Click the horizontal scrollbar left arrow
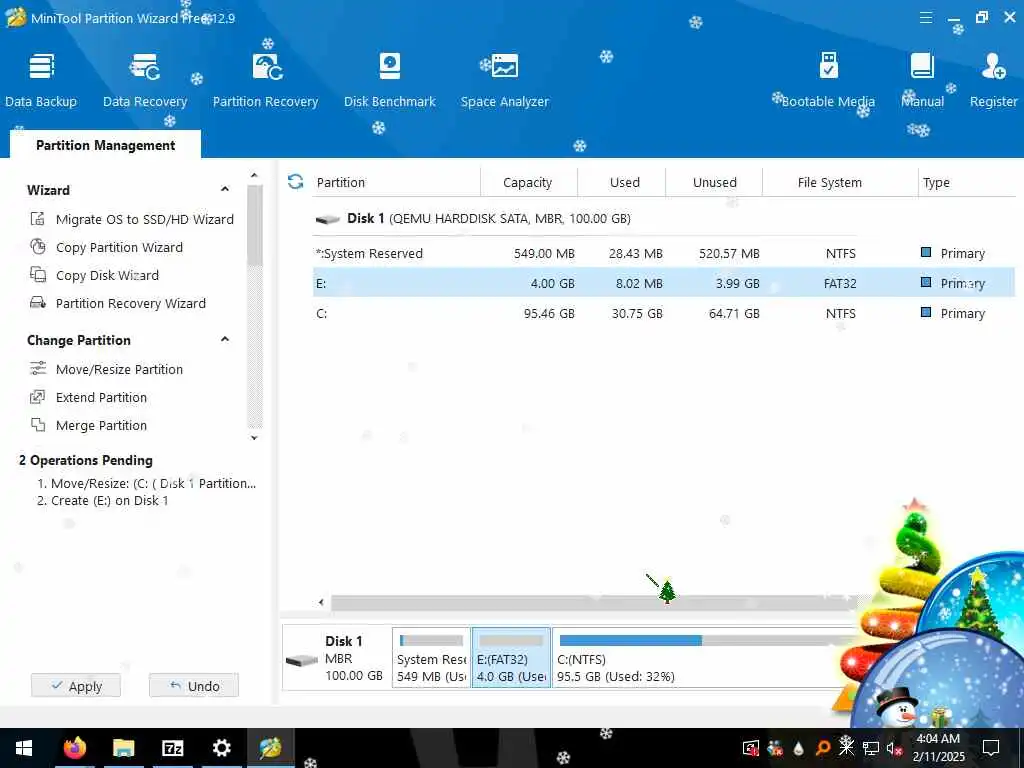 (321, 602)
